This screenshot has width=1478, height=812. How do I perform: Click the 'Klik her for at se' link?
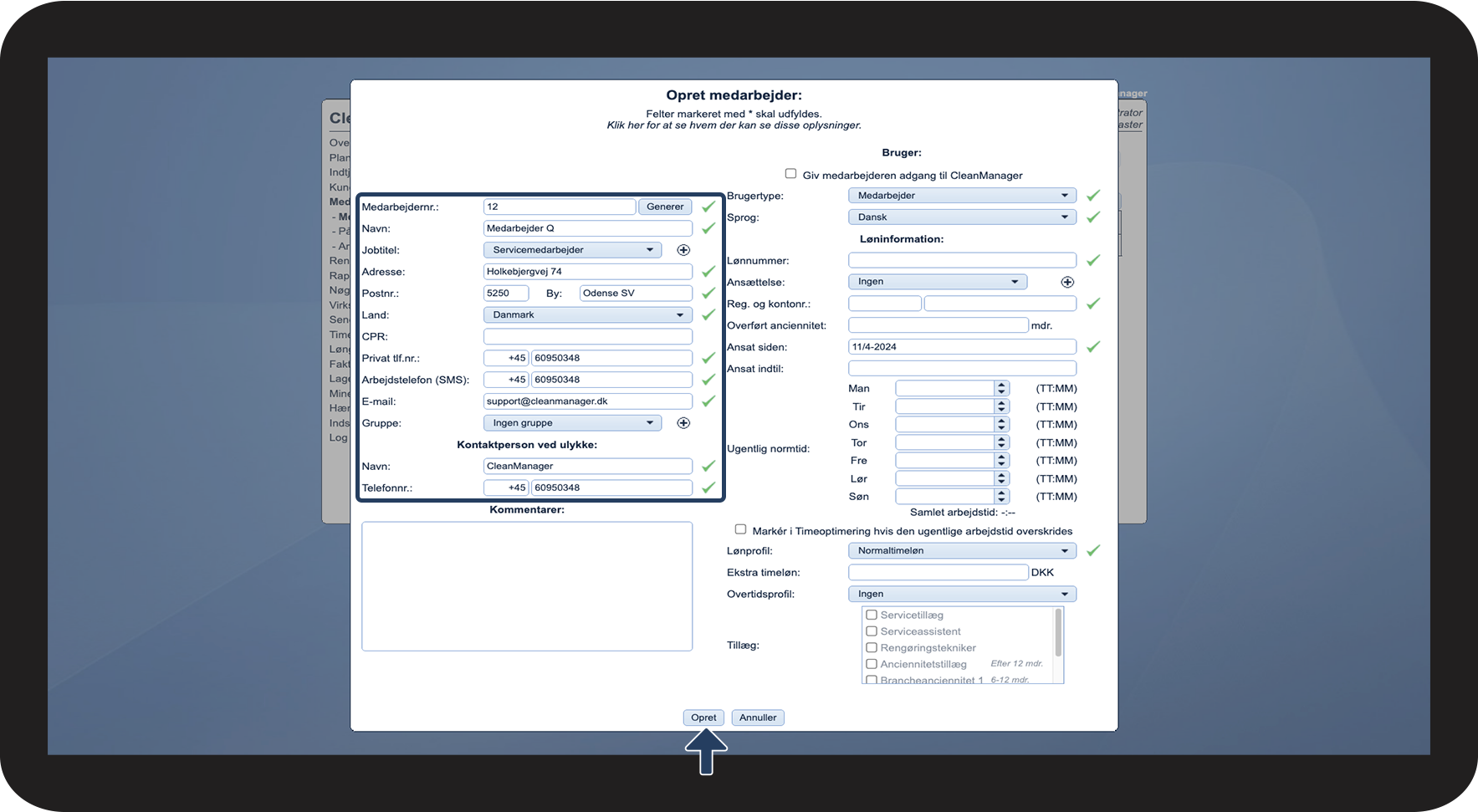[x=734, y=125]
